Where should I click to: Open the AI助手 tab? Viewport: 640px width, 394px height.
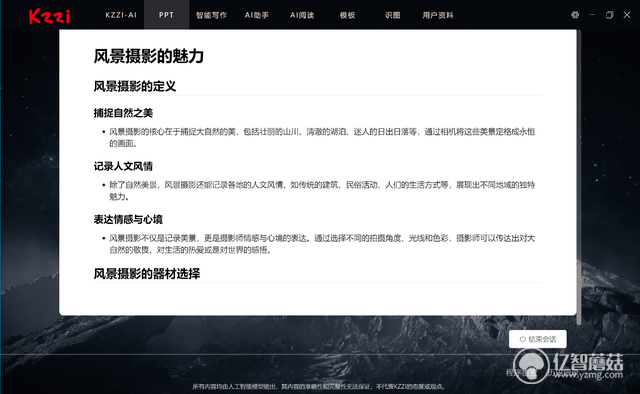tap(257, 15)
